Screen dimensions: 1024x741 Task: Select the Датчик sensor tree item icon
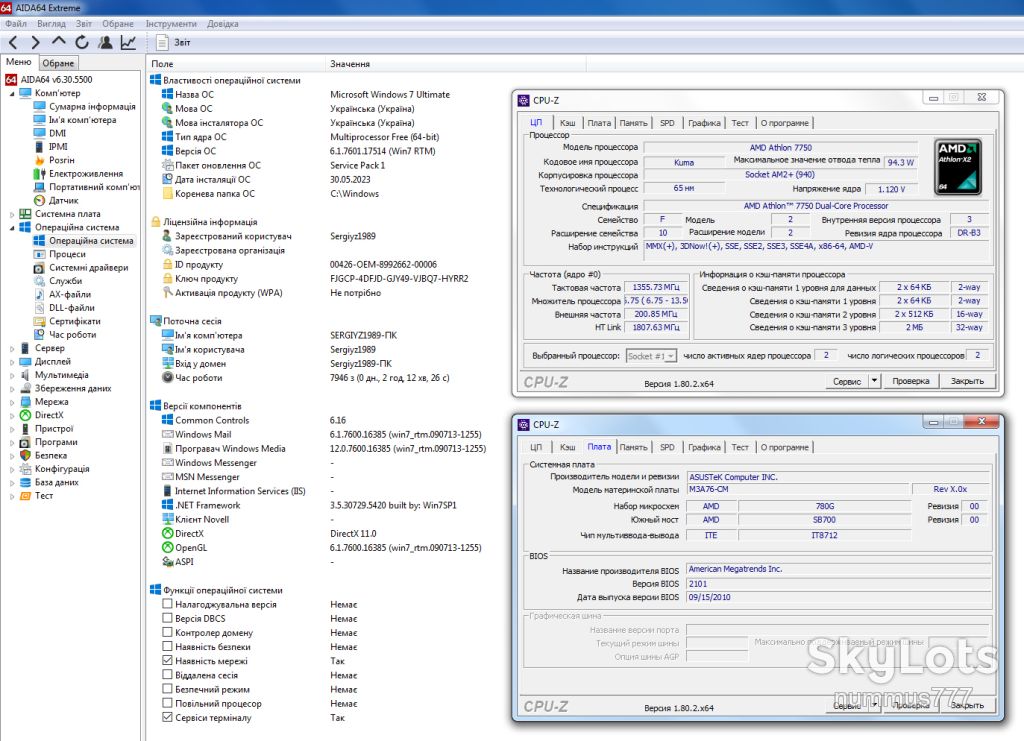point(39,200)
